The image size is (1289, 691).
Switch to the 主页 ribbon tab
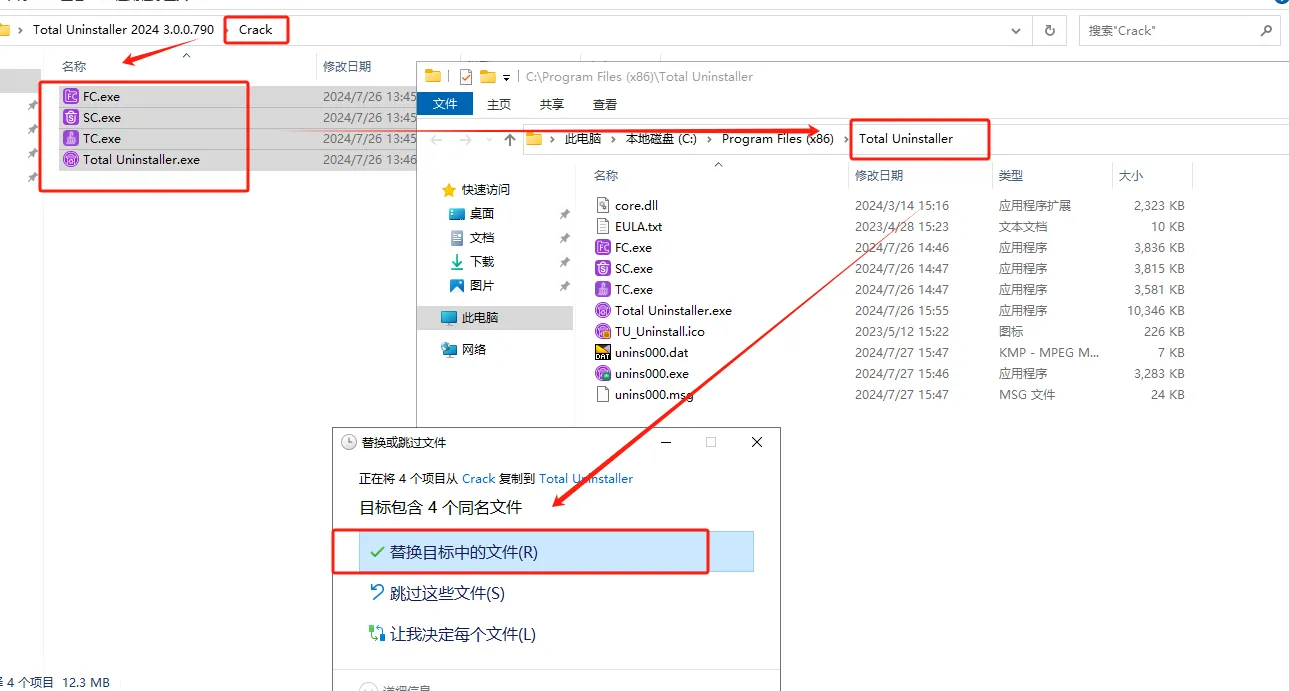[498, 104]
